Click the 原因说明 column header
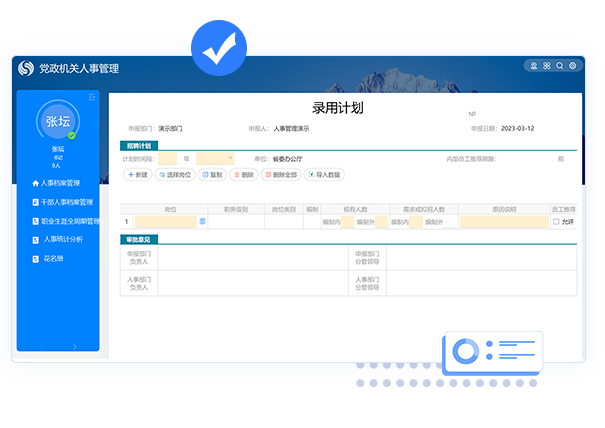 504,209
